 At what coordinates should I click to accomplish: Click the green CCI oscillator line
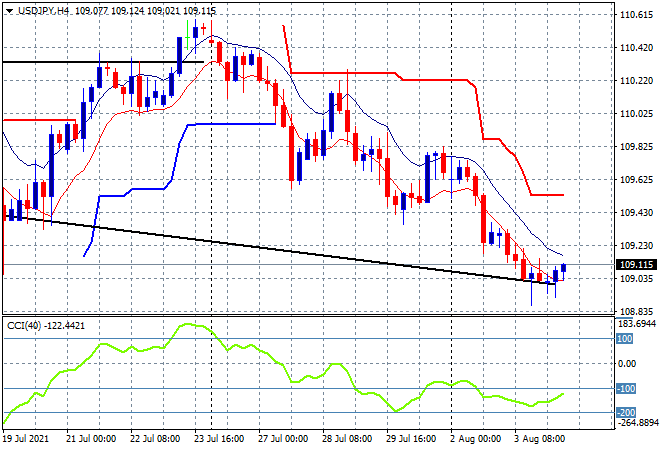(283, 366)
